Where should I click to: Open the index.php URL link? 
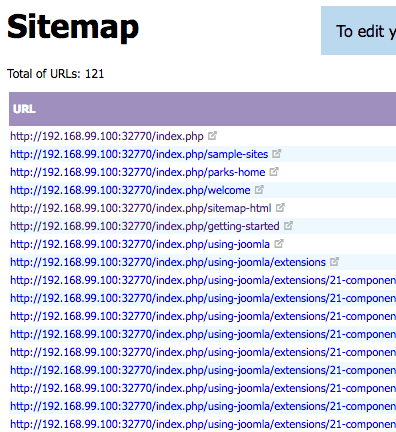click(107, 136)
